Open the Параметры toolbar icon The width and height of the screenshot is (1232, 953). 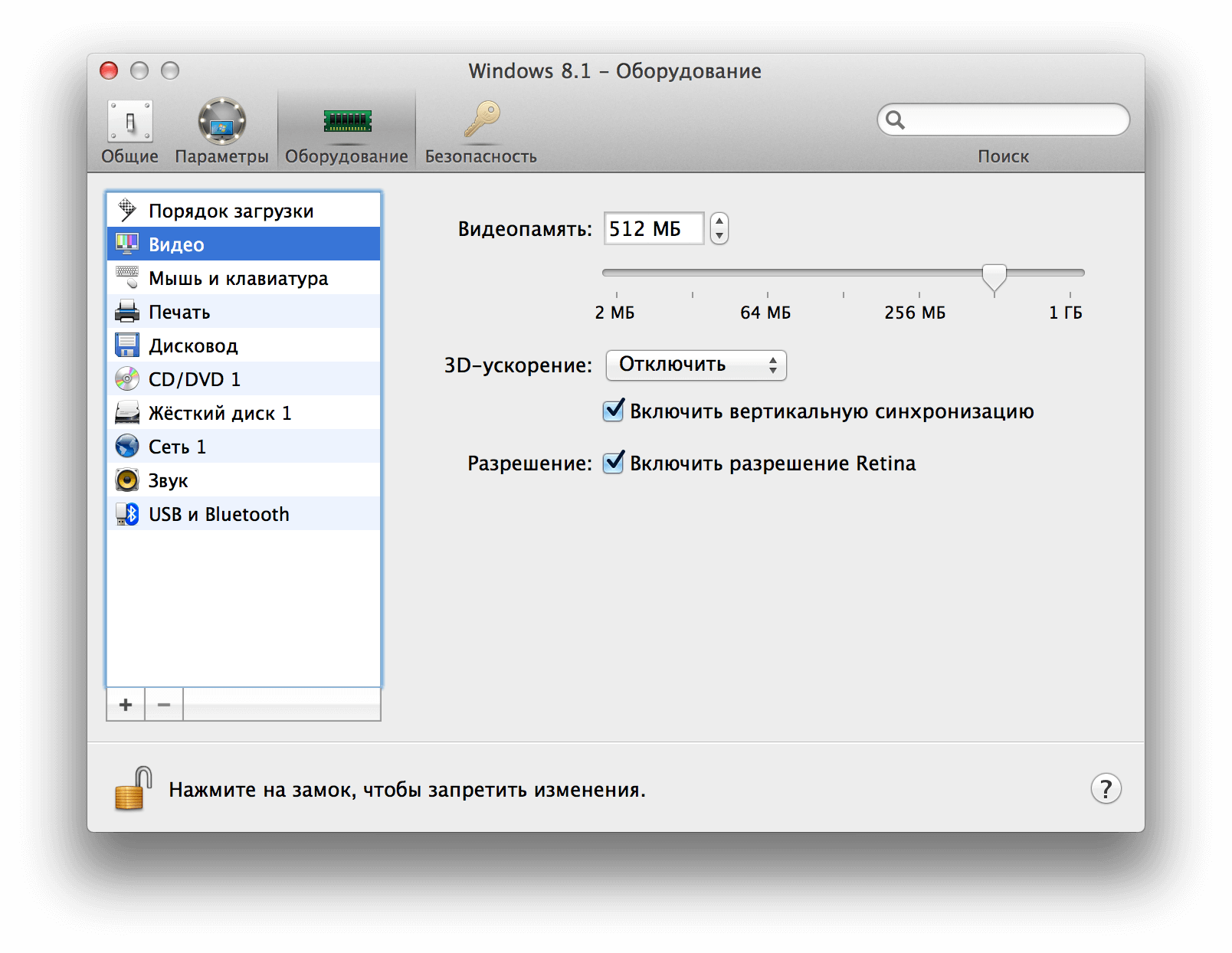[221, 121]
